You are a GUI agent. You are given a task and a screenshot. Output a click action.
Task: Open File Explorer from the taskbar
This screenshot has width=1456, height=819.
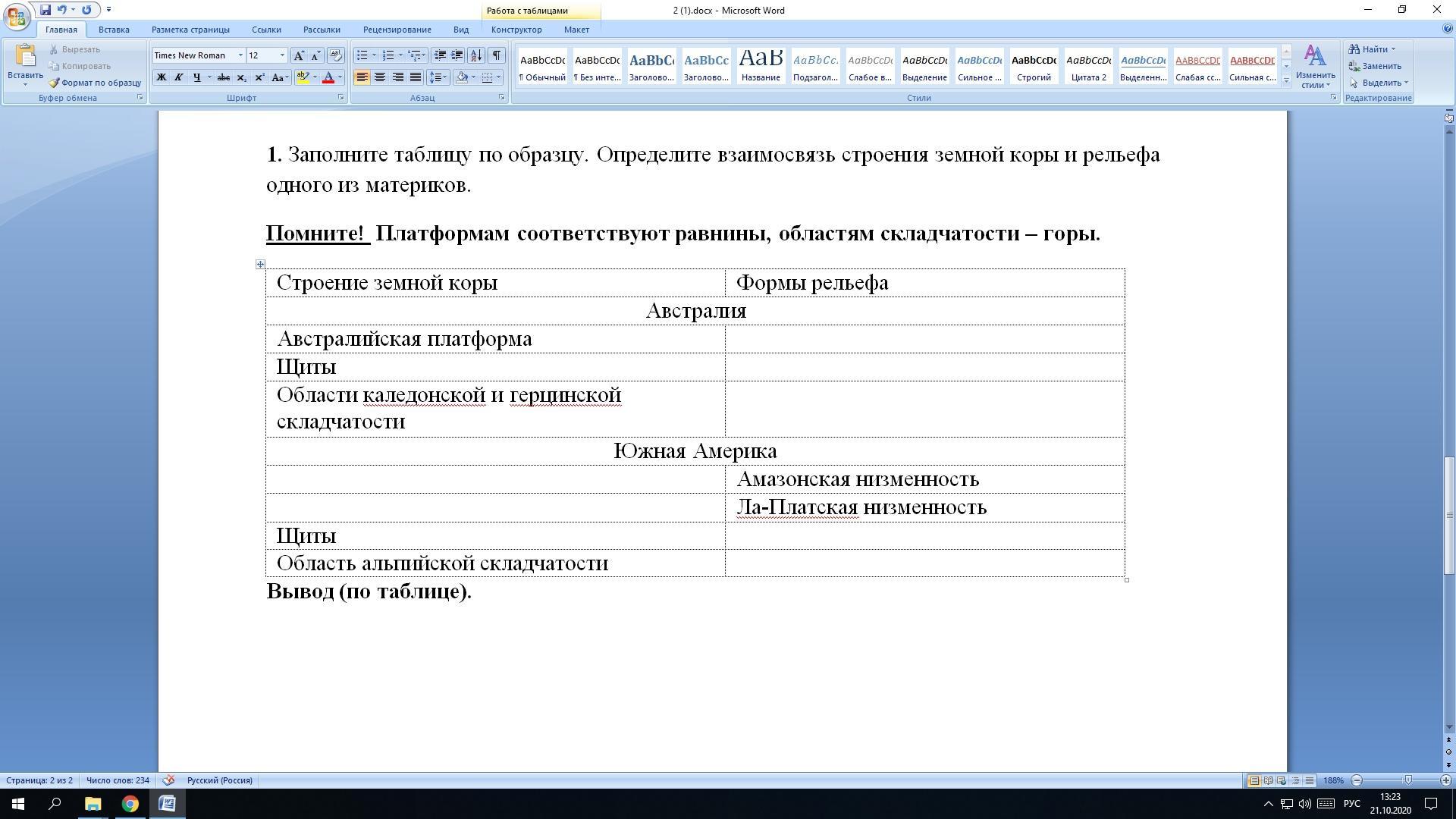pos(93,804)
